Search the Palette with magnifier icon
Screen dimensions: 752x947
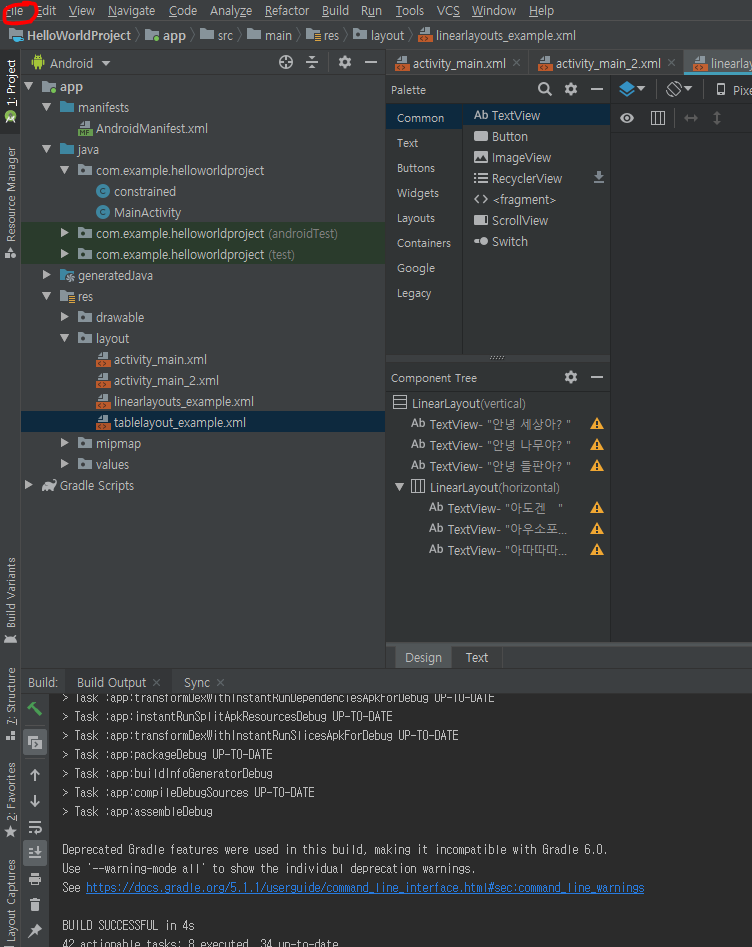click(544, 89)
